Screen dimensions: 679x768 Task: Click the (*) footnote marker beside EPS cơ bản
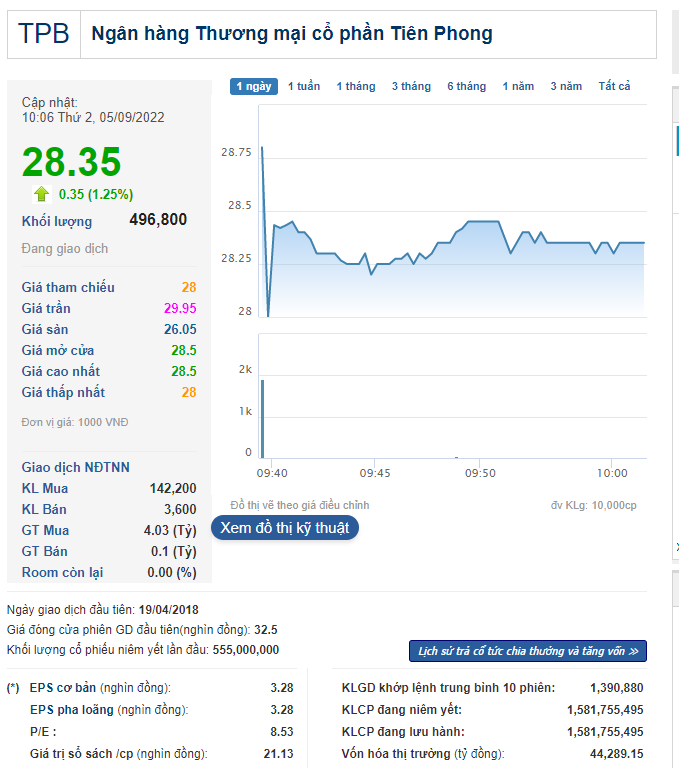coord(13,688)
